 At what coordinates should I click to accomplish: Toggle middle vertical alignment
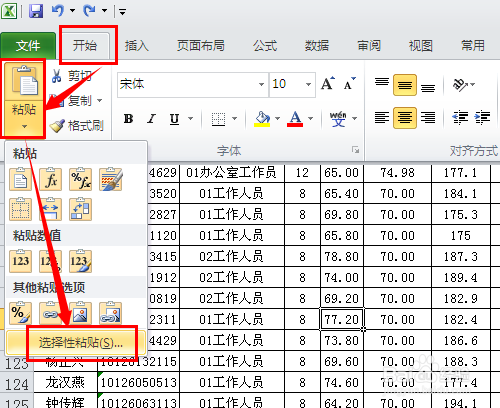(405, 85)
